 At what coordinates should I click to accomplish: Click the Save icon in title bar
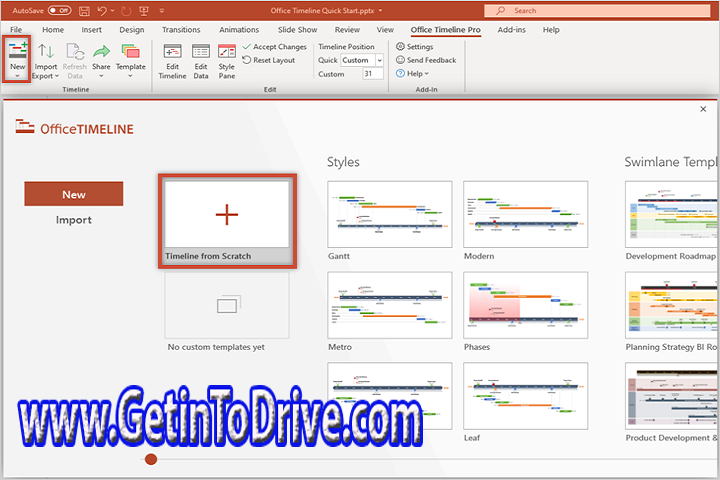84,11
